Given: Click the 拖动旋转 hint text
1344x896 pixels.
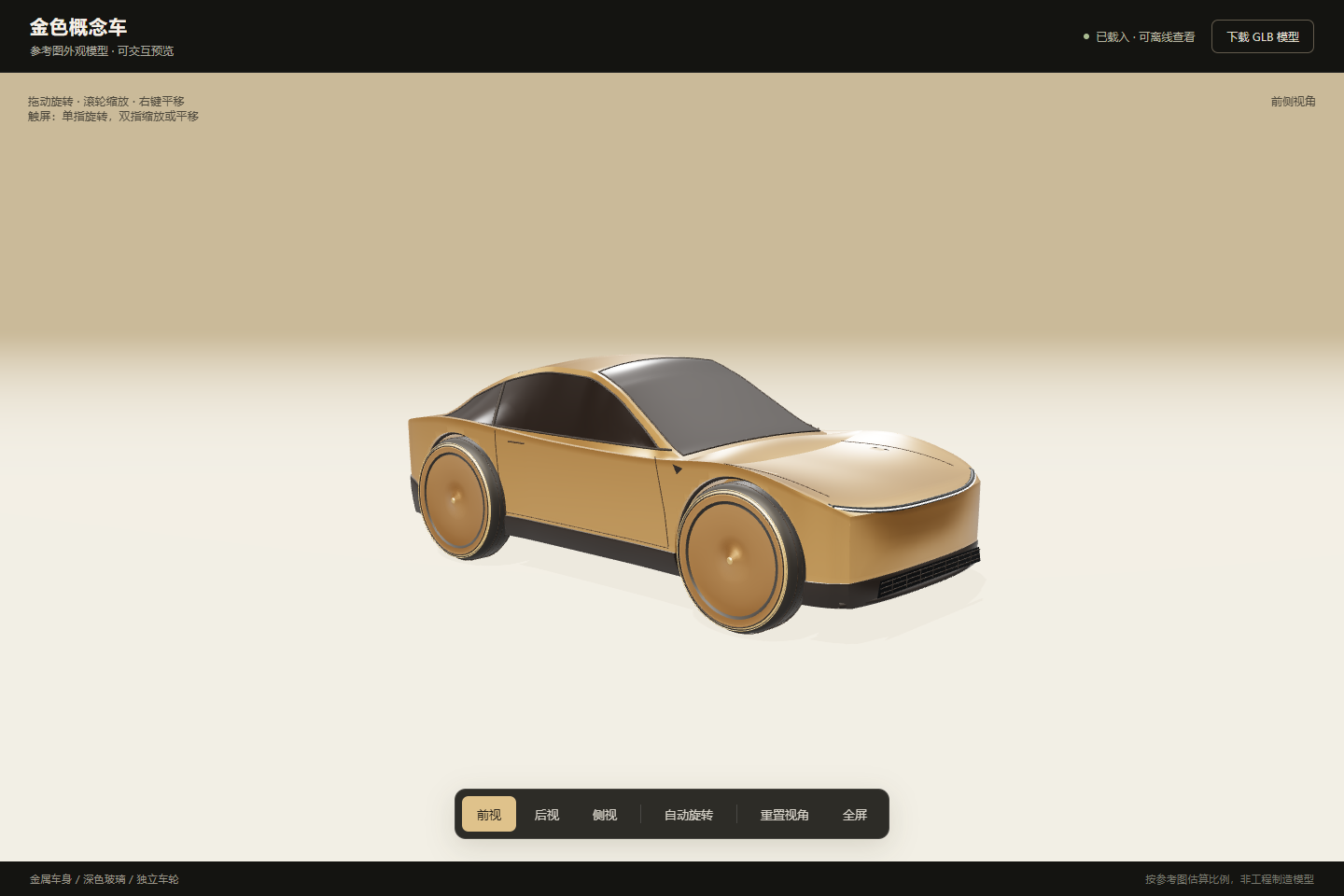Looking at the screenshot, I should pos(50,101).
